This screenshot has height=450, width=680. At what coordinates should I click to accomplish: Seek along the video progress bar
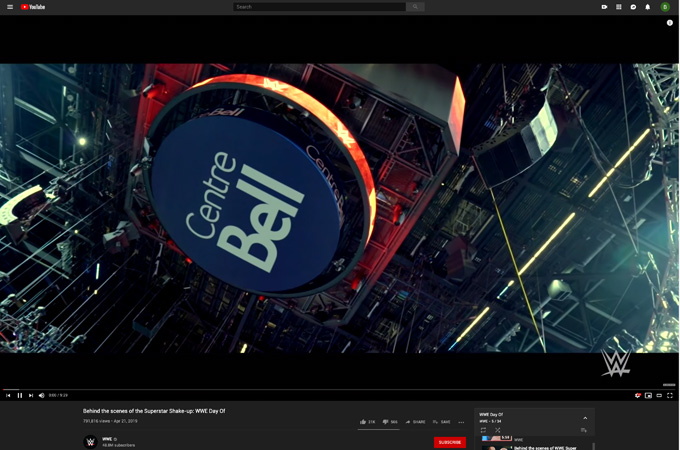pos(340,389)
